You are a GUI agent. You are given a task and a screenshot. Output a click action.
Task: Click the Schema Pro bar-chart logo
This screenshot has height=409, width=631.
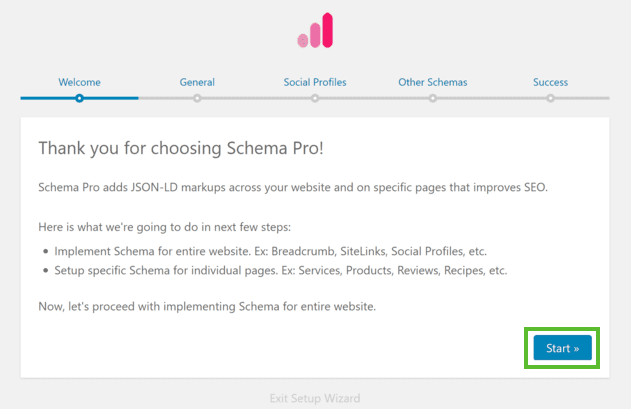[x=315, y=30]
